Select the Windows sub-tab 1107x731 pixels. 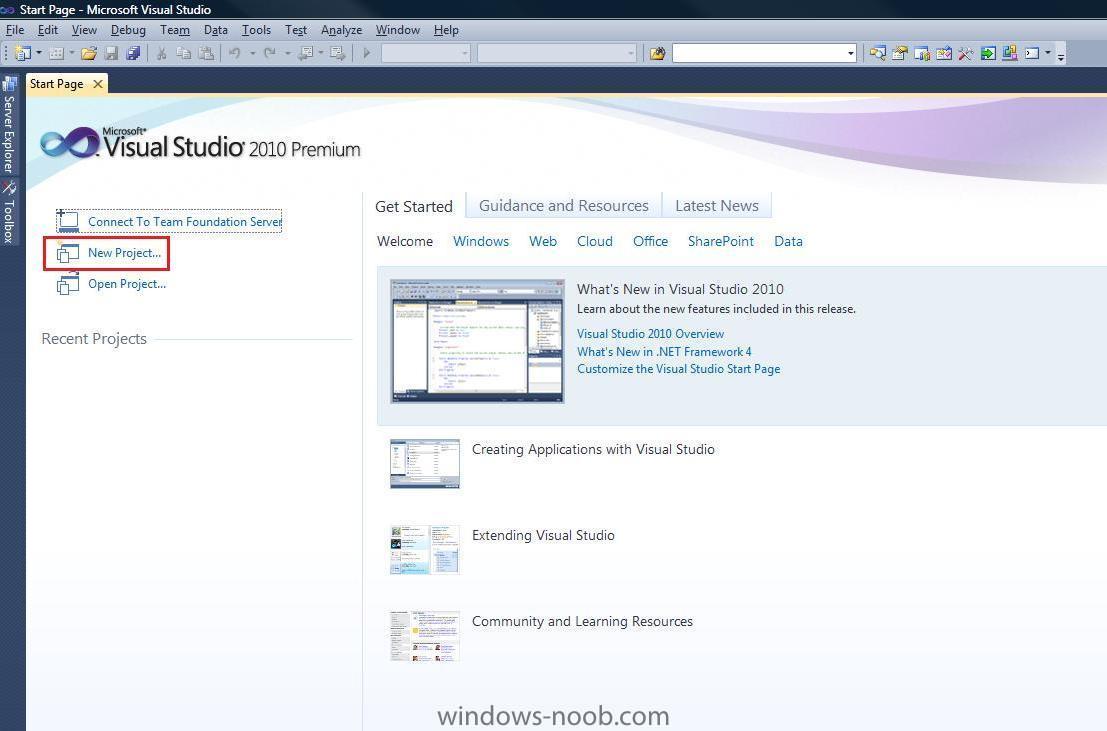(481, 242)
